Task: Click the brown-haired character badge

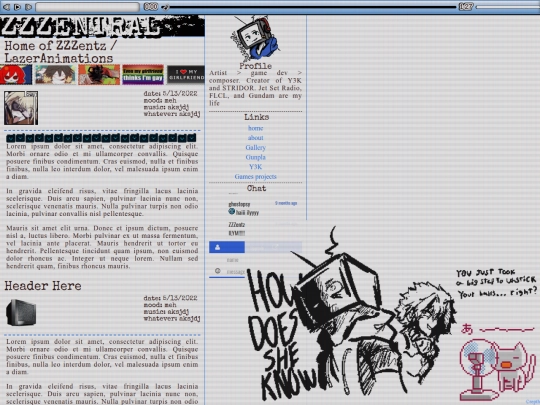Action: 55,74
